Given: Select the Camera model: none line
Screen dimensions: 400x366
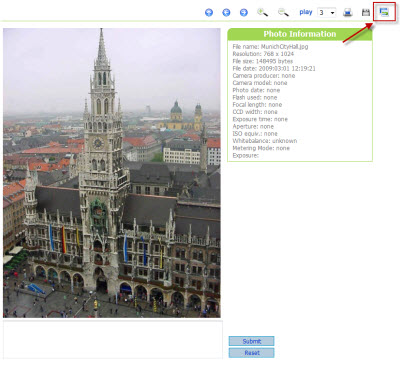Looking at the screenshot, I should click(260, 83).
